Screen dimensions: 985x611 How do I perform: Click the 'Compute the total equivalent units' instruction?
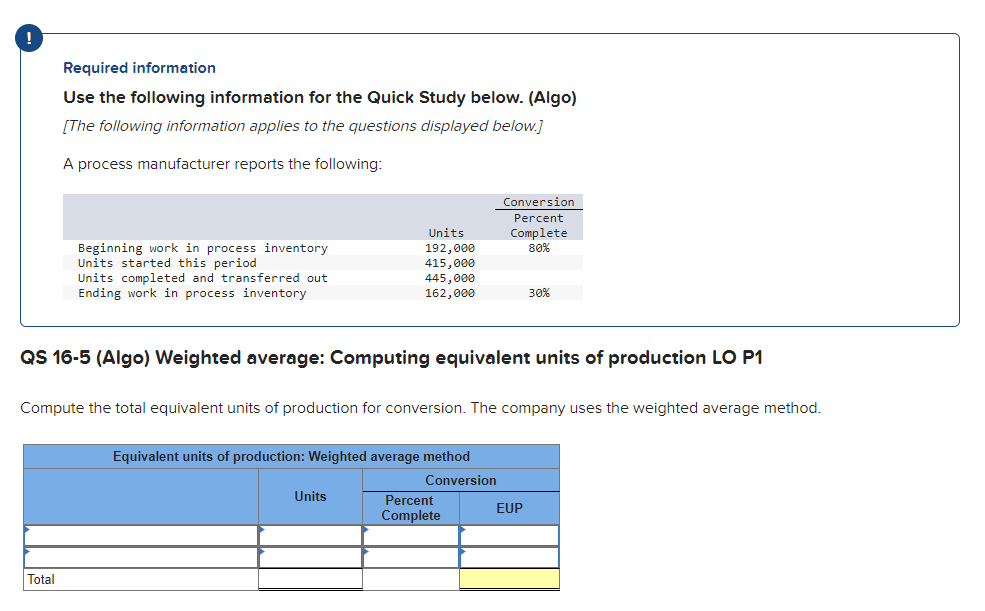tap(420, 408)
